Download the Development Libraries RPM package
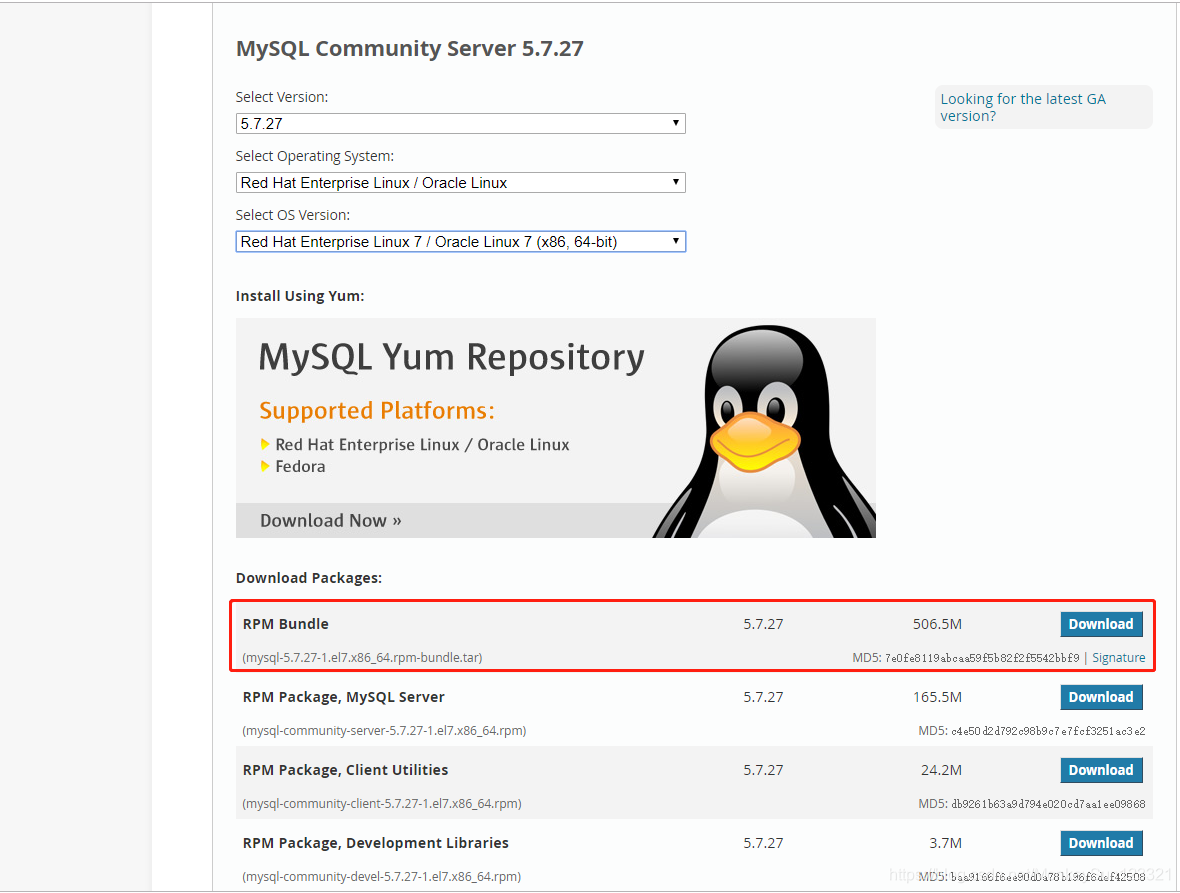The width and height of the screenshot is (1180, 893). [1101, 843]
